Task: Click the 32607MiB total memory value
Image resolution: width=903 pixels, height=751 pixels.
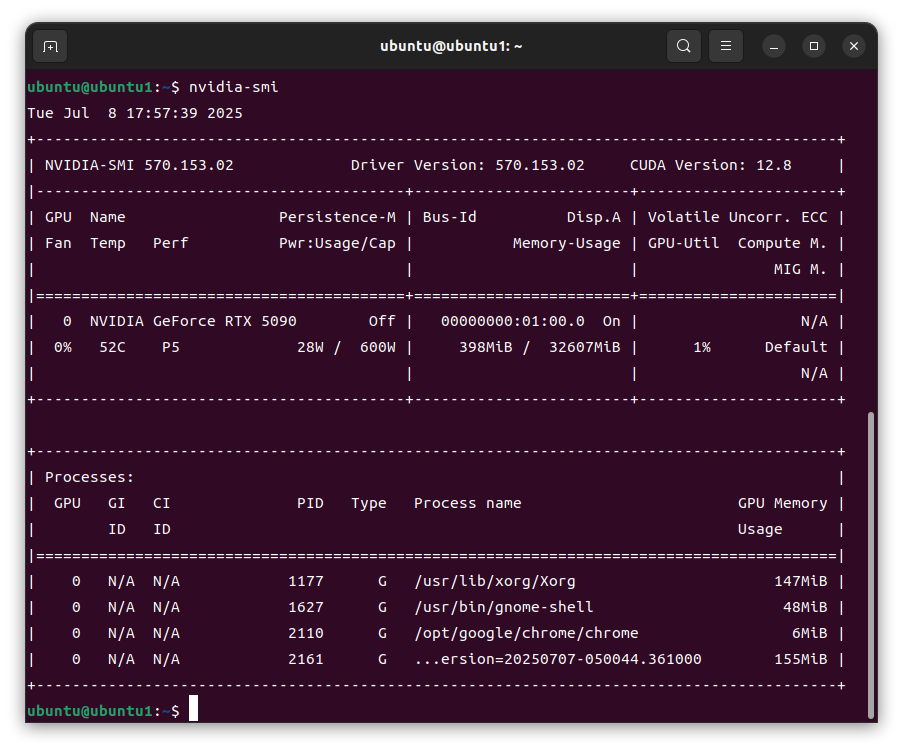Action: coord(584,347)
